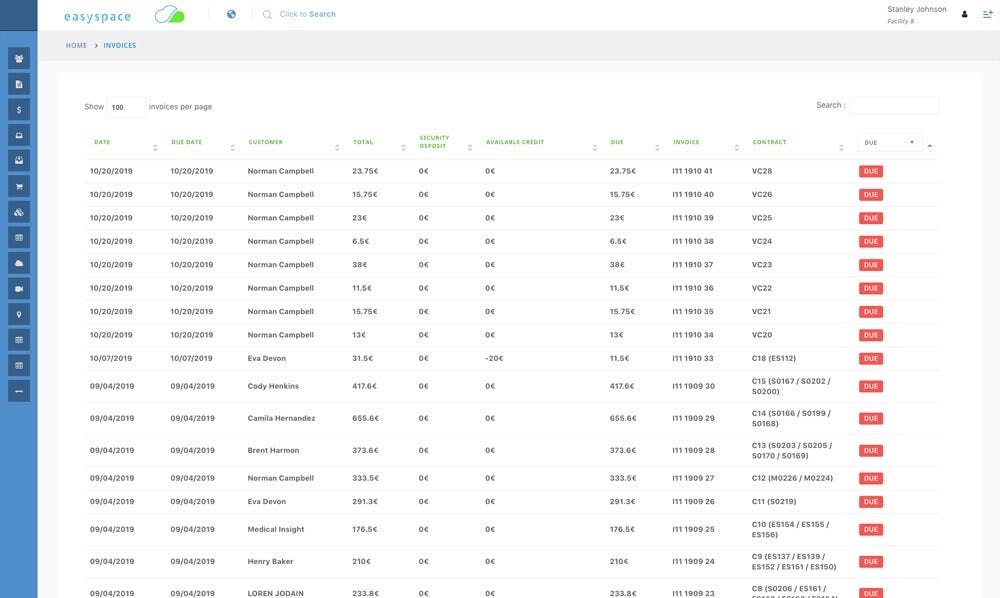Click the add-user icon at the top right
1000x598 pixels.
click(985, 15)
